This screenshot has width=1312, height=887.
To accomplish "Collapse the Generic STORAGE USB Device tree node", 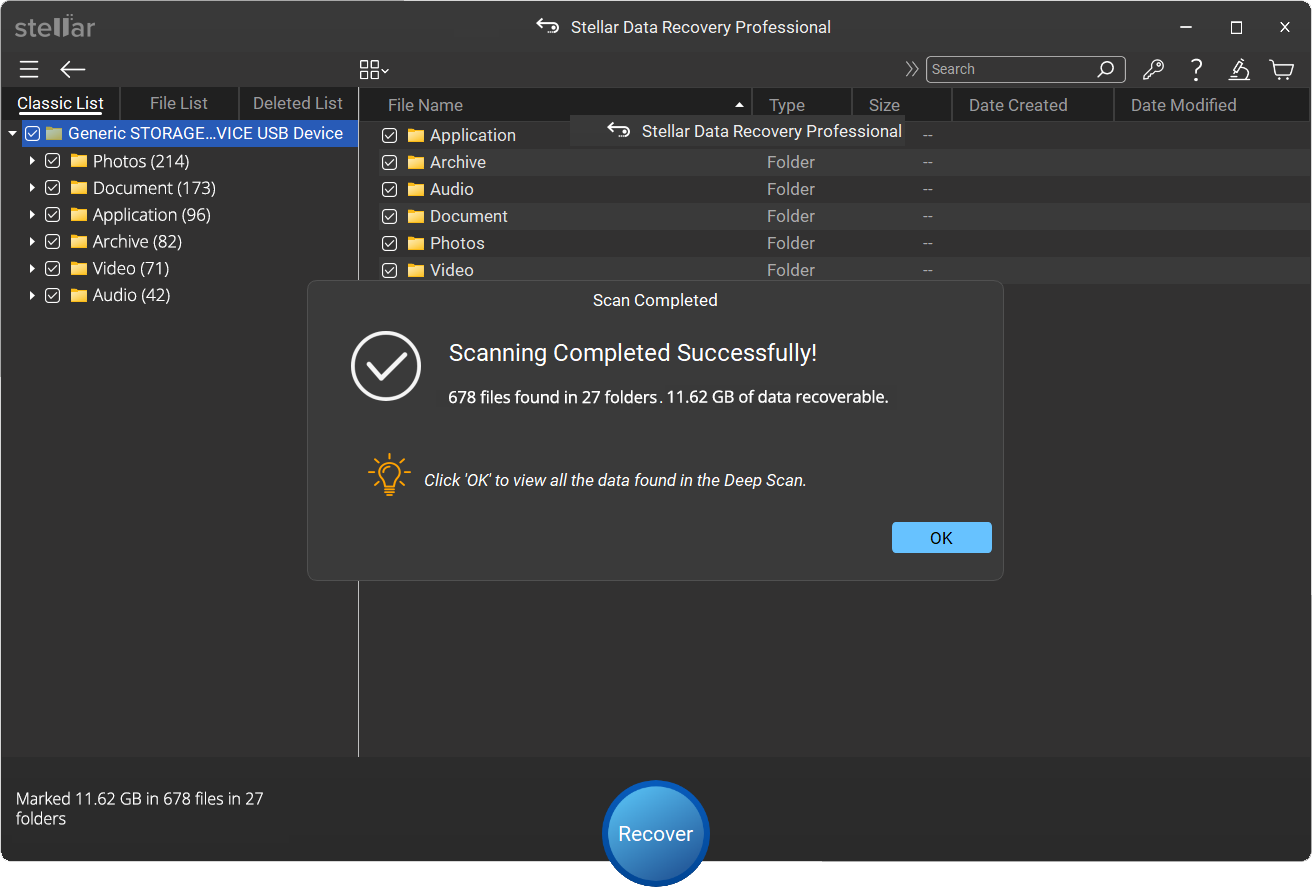I will (12, 134).
